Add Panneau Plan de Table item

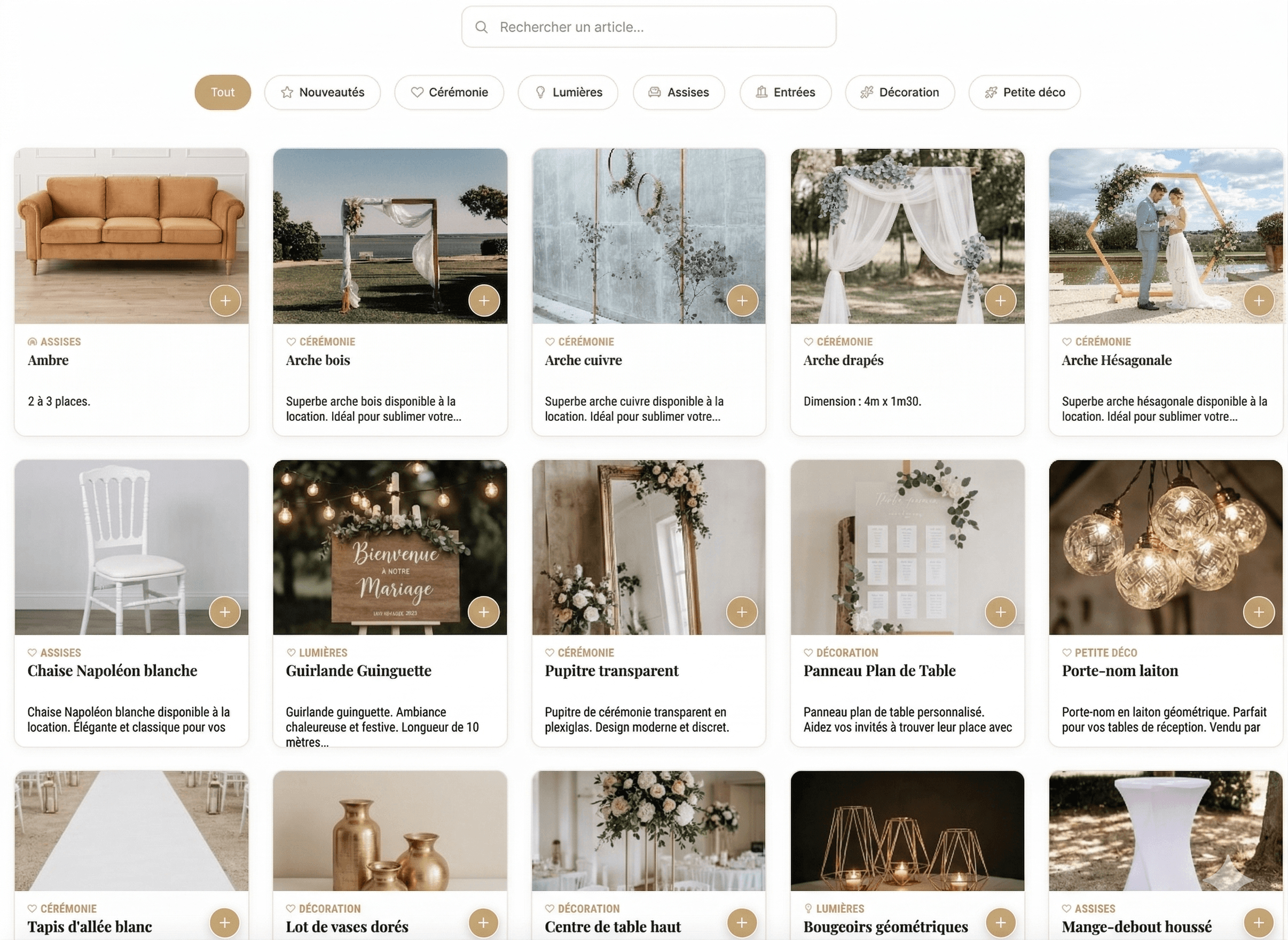pyautogui.click(x=1001, y=612)
